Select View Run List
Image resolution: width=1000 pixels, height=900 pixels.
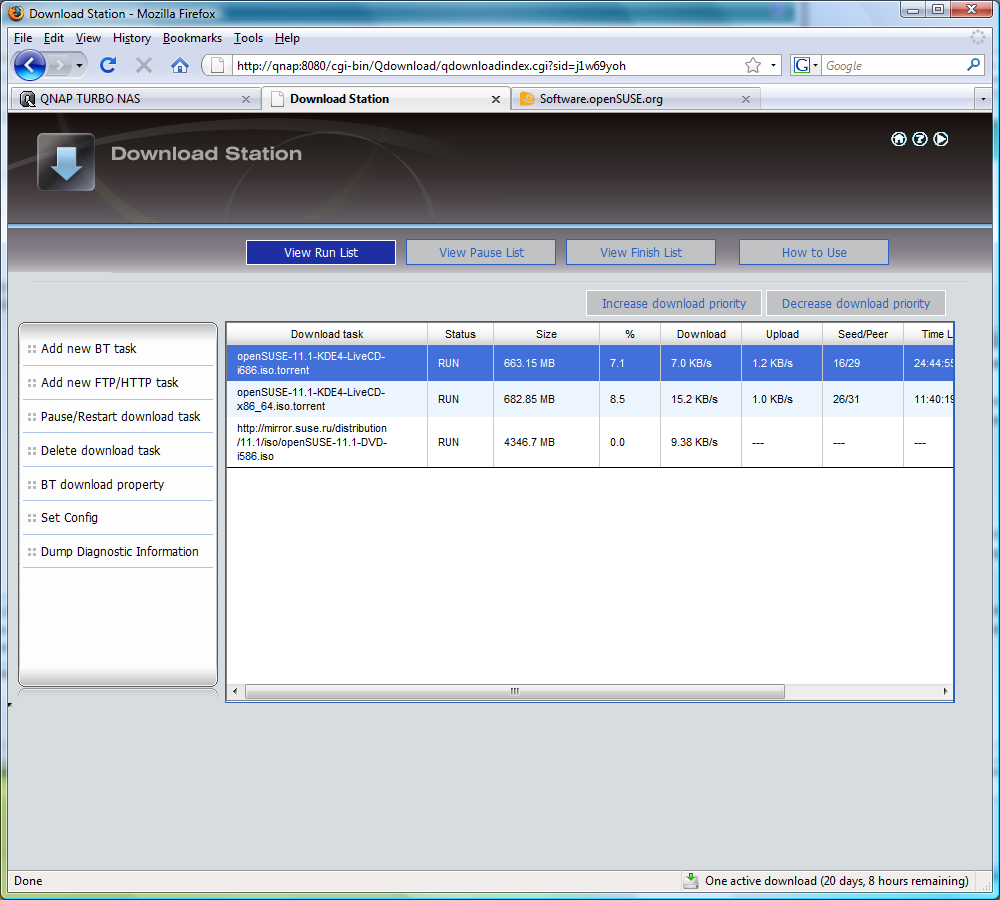tap(321, 252)
